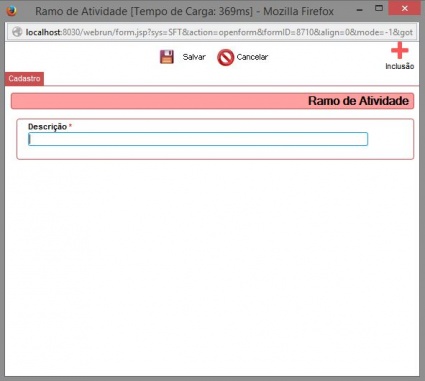
Task: Click the Firefox logo in title bar
Action: (12, 11)
